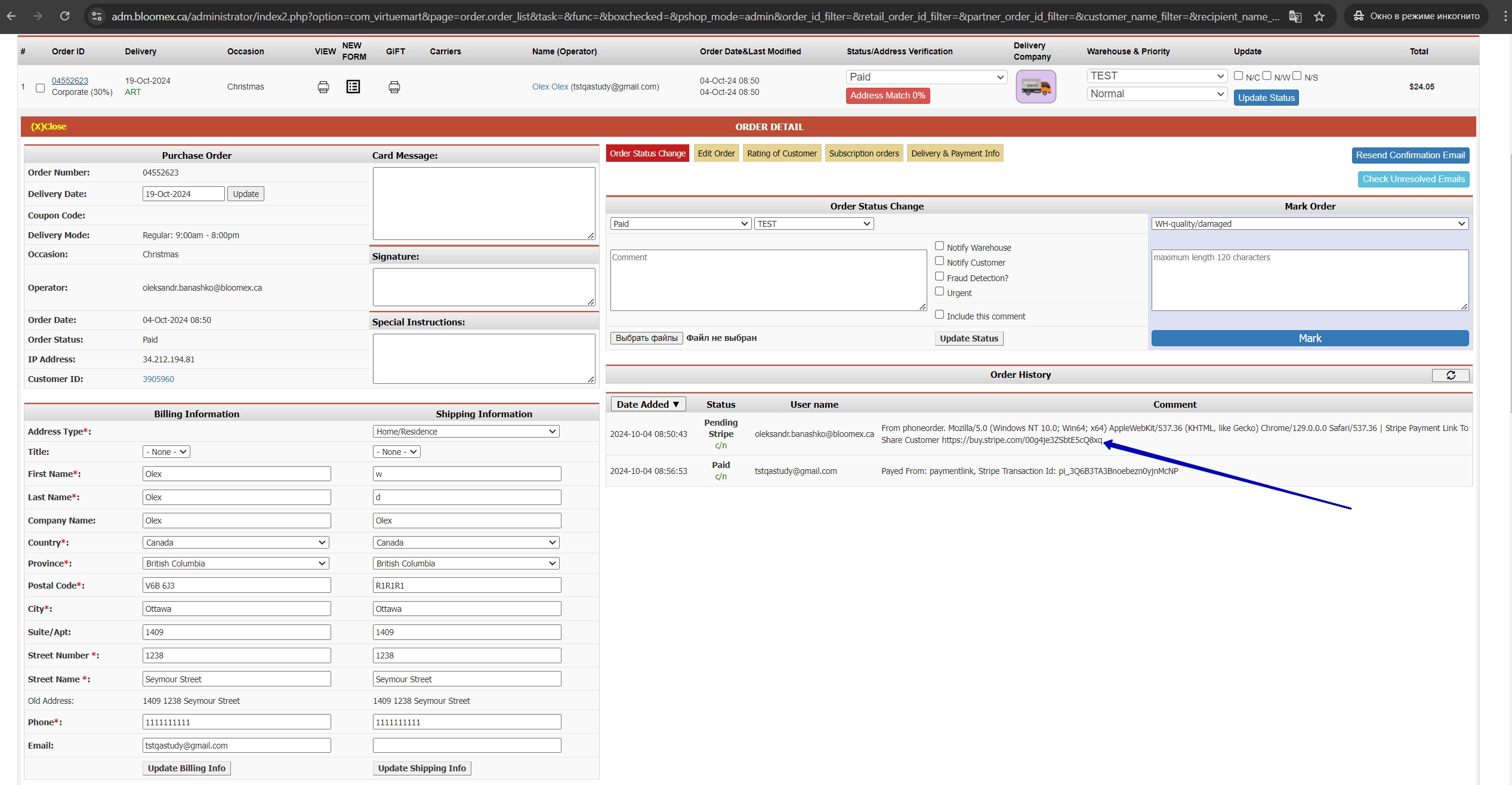The image size is (1512, 785).
Task: Enable the N/W checkbox
Action: click(x=1267, y=76)
